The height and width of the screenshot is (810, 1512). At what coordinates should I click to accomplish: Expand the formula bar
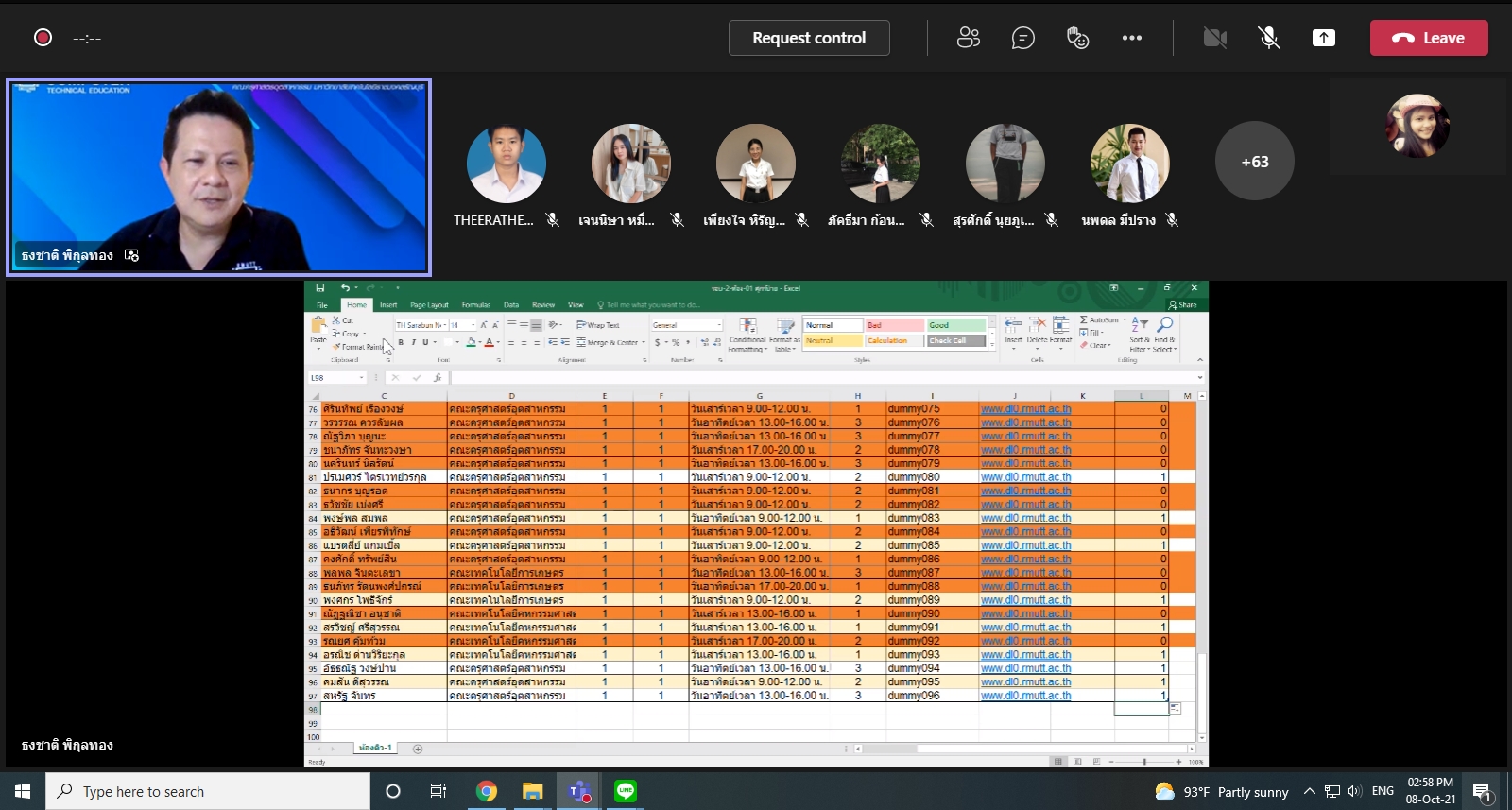click(1200, 378)
